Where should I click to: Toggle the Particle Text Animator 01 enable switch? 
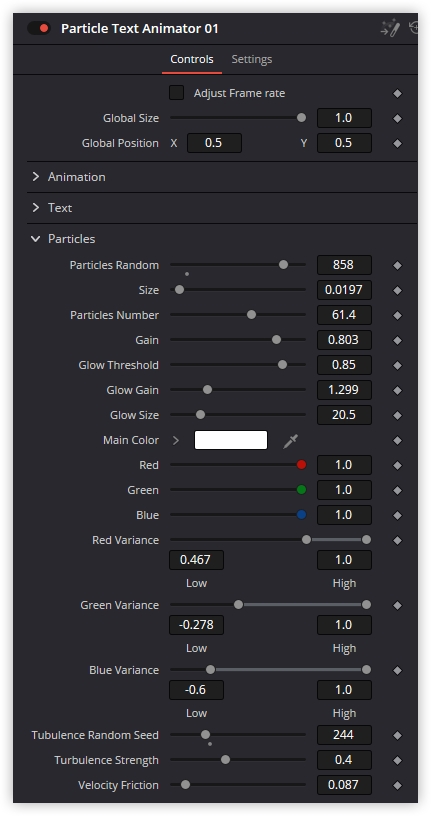pyautogui.click(x=39, y=28)
